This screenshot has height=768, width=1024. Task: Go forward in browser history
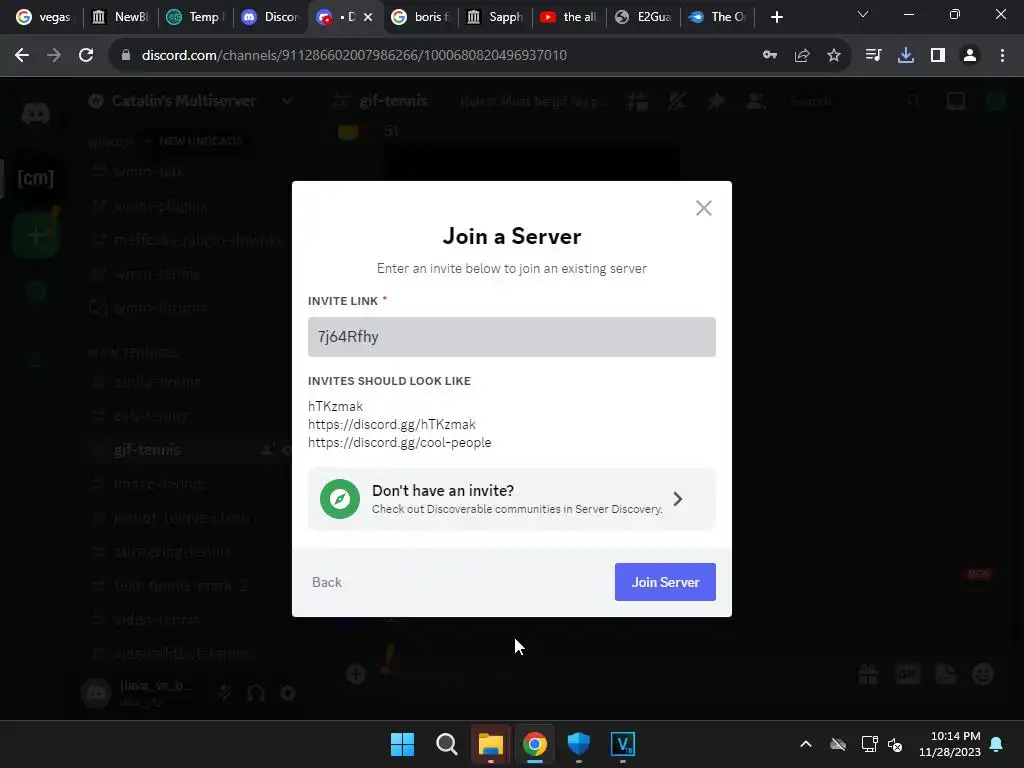[54, 56]
